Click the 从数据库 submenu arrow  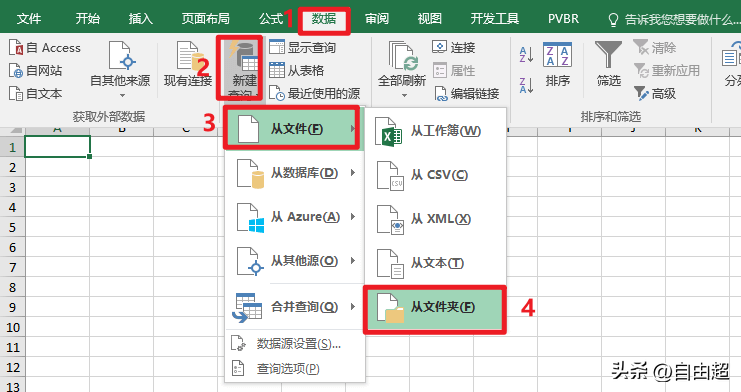click(353, 173)
